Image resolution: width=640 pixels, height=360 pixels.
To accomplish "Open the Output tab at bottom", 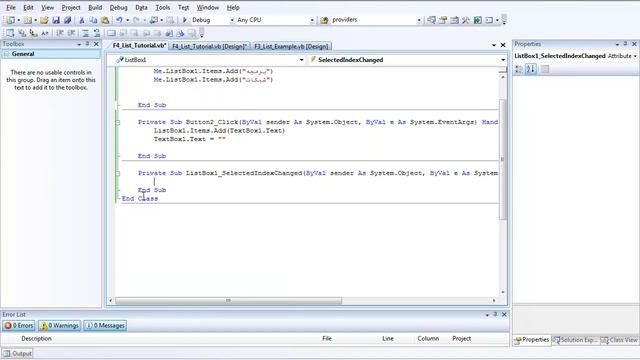I will click(x=18, y=353).
